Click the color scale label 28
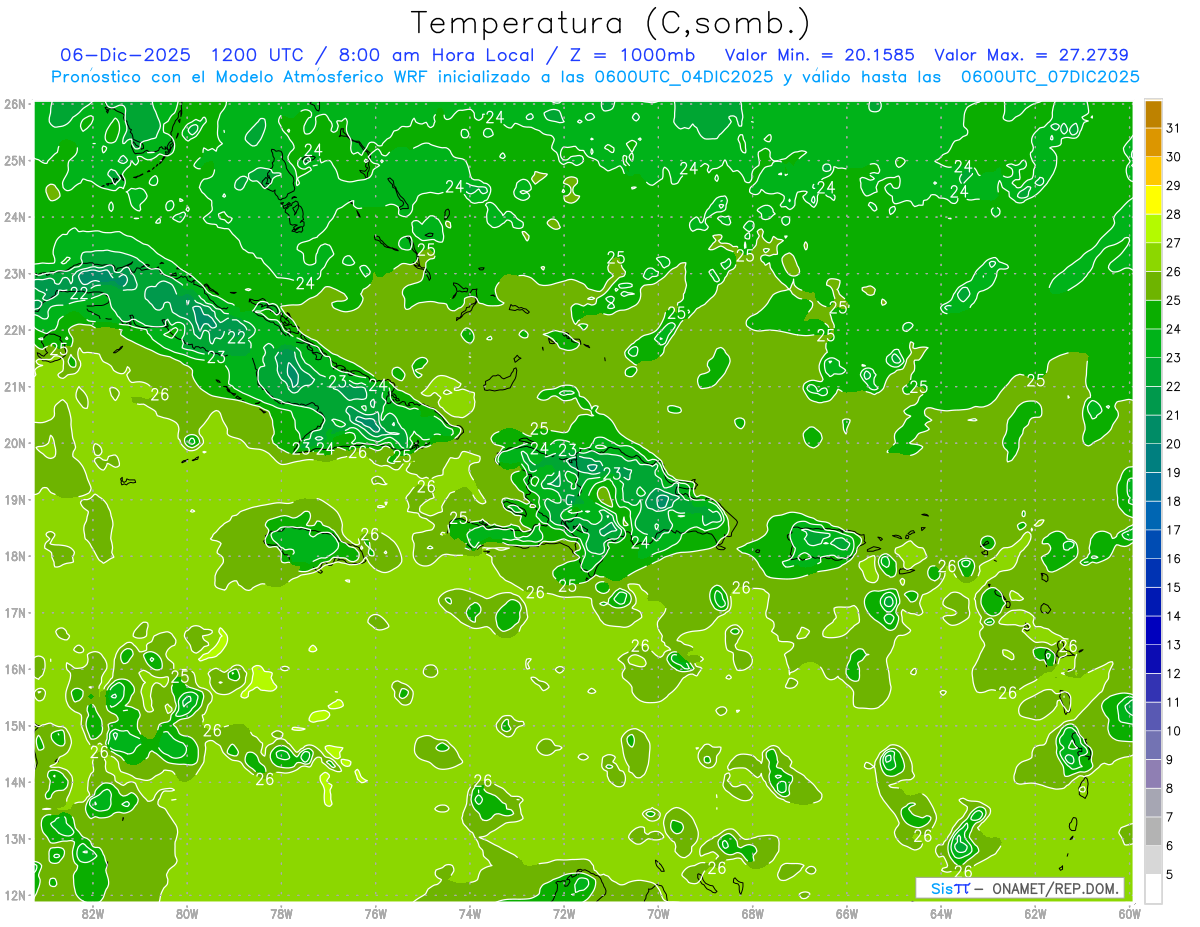Viewport: 1200px width, 927px height. 1174,214
